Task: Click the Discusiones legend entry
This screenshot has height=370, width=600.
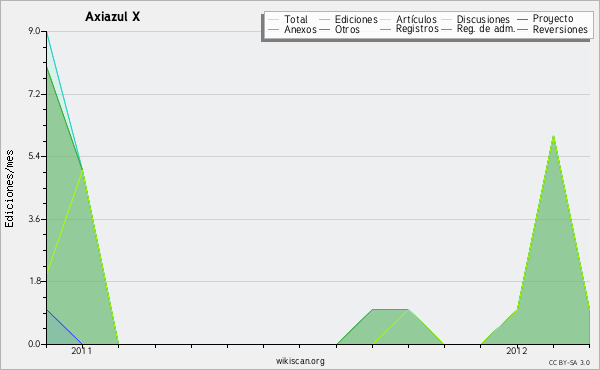Action: pos(483,19)
